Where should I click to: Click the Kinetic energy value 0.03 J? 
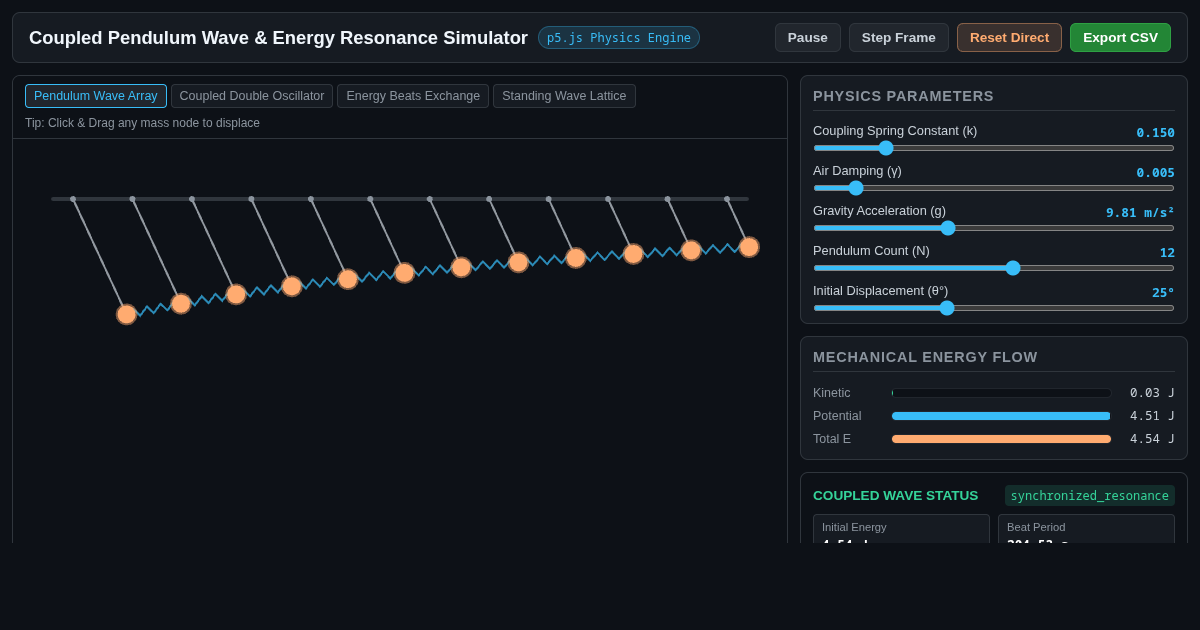1152,393
